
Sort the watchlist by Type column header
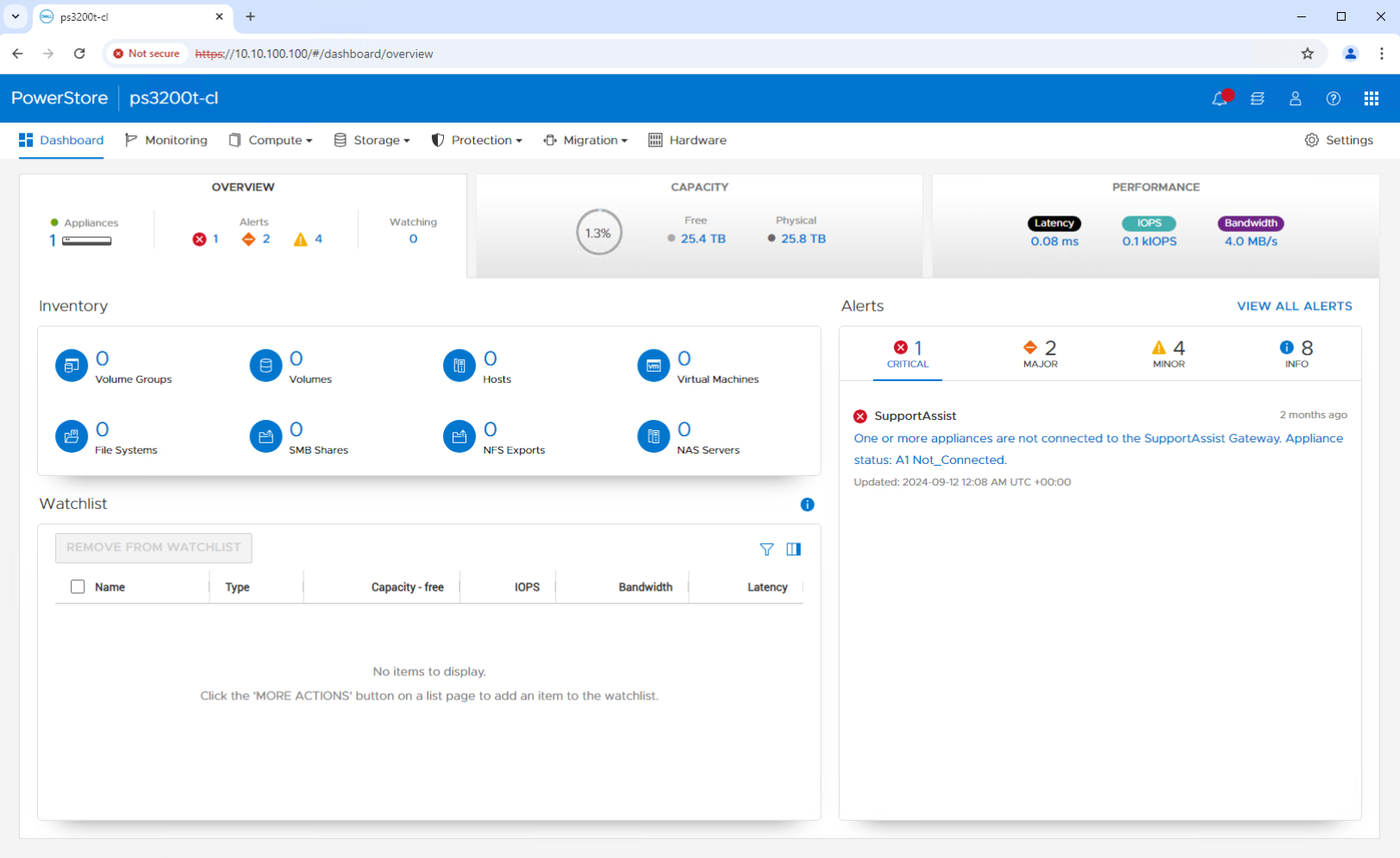coord(237,587)
